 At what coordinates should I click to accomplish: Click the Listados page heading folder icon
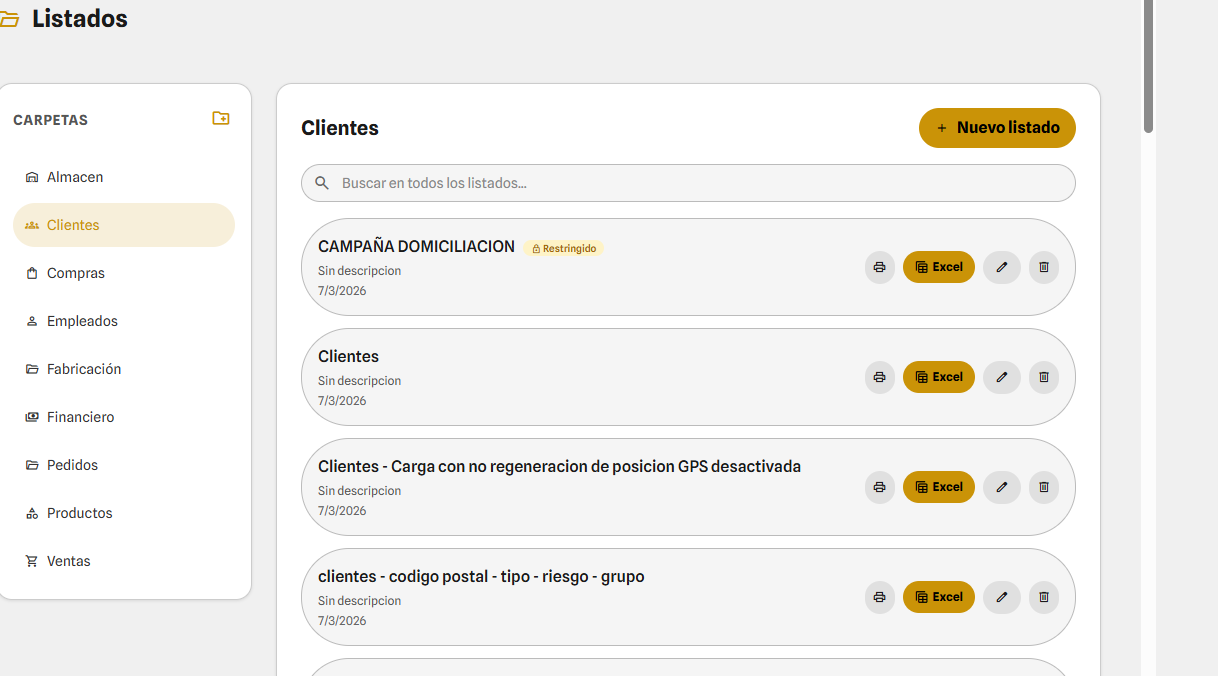(9, 20)
